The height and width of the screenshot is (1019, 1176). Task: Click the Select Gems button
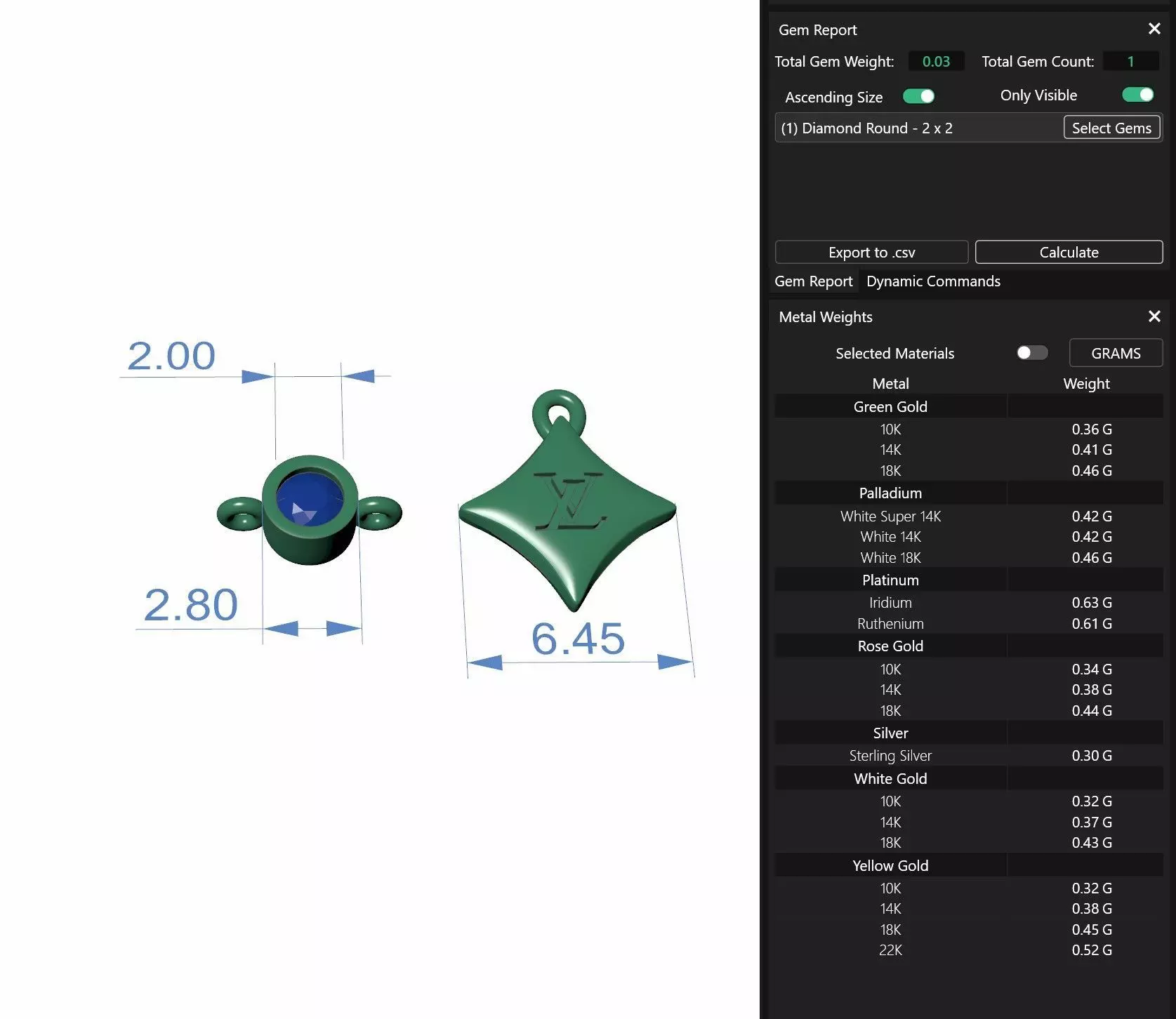(x=1111, y=128)
